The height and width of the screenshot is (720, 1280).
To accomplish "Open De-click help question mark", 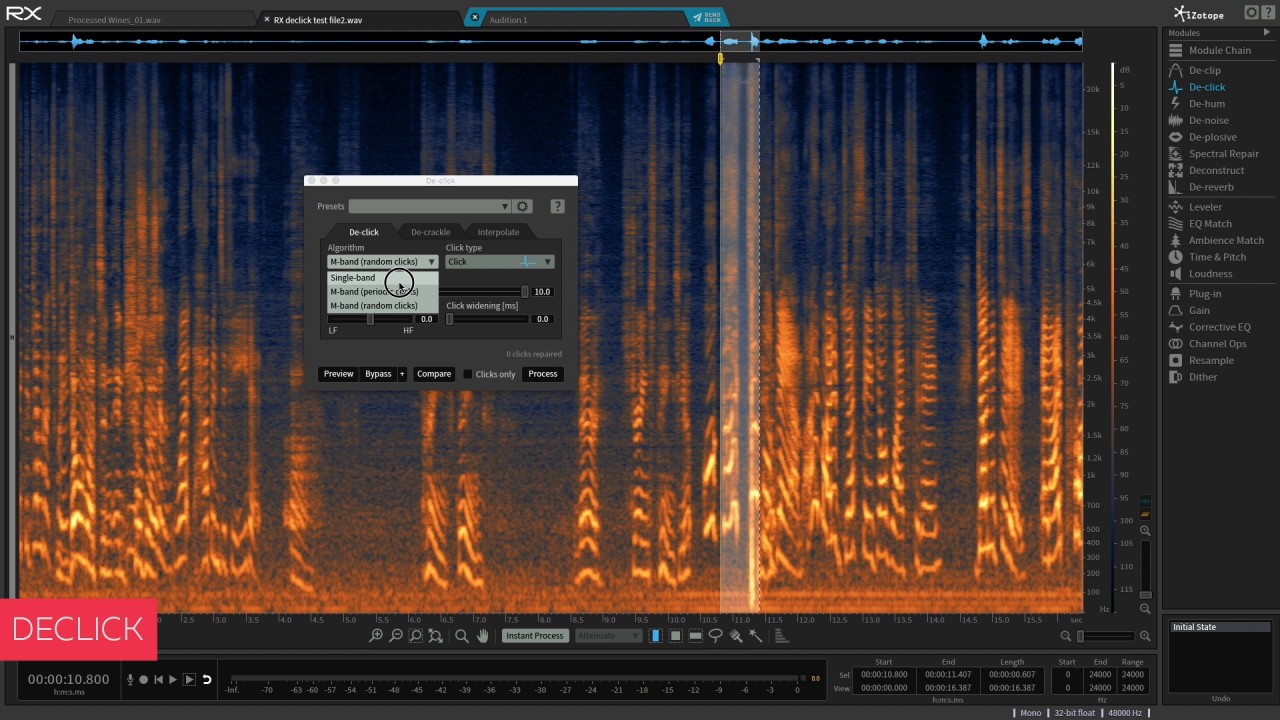I will coord(557,206).
